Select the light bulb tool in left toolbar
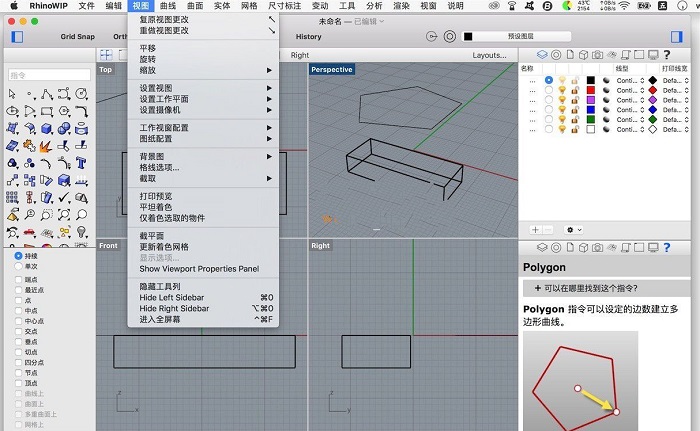The image size is (700, 431). (x=81, y=232)
